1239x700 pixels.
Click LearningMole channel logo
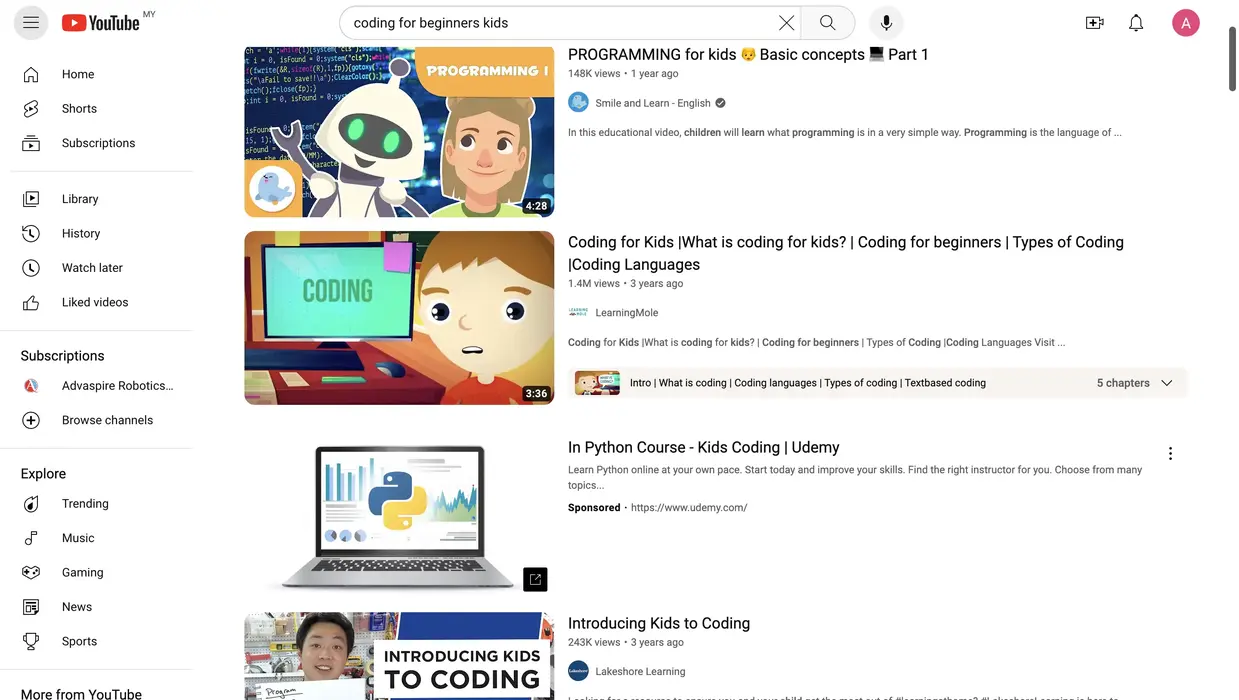(x=578, y=312)
